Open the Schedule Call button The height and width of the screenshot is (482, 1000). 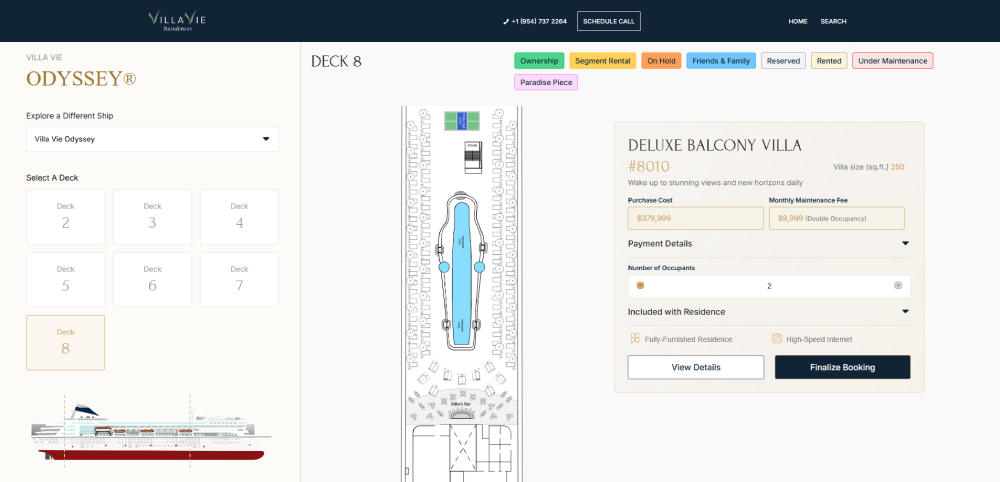click(x=608, y=21)
